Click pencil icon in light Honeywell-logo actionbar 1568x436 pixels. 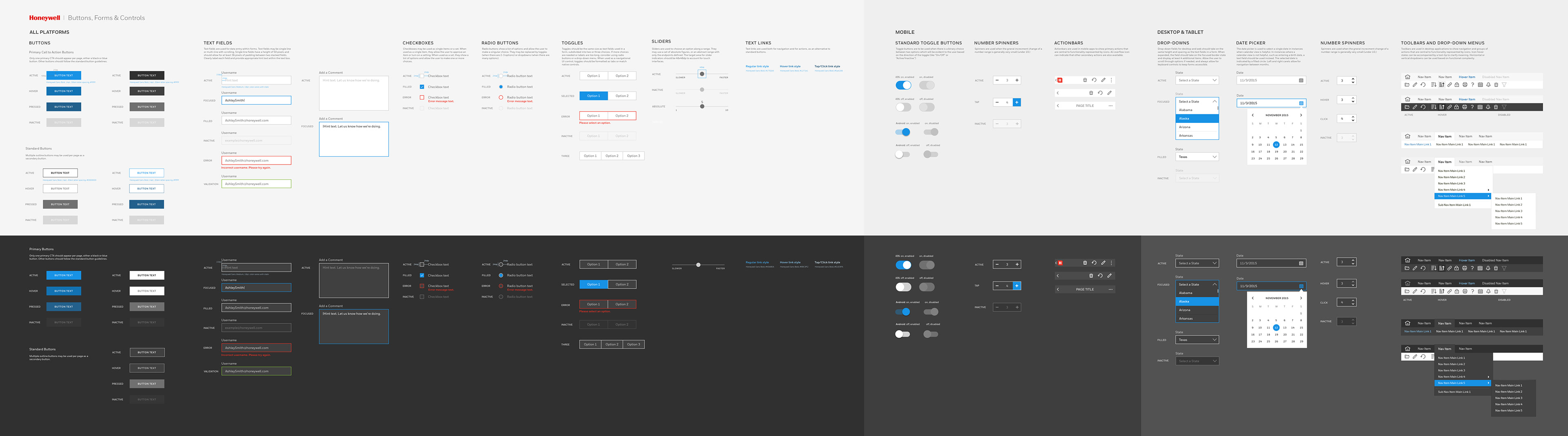1104,80
